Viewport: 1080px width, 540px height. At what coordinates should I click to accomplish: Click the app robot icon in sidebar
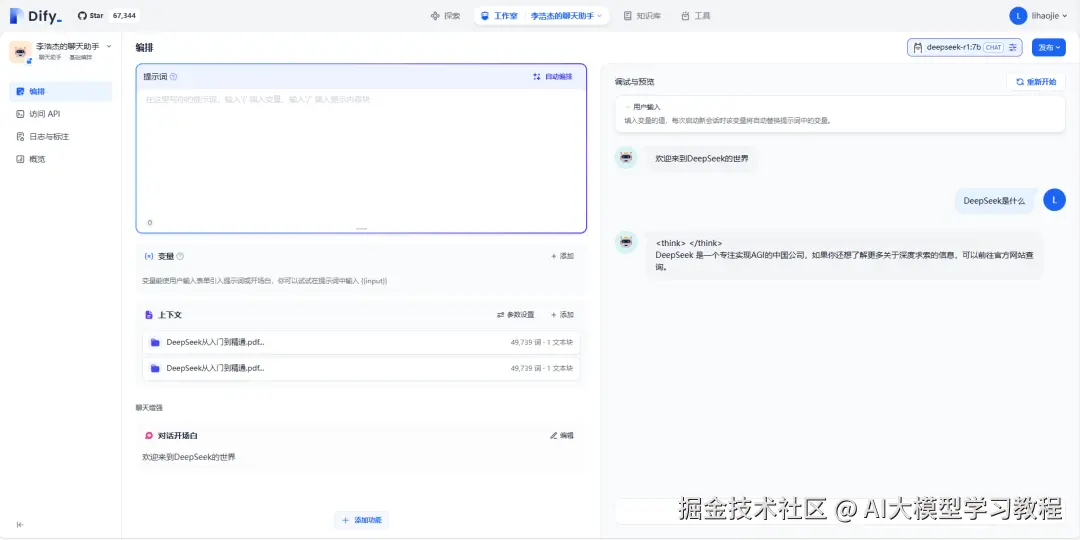tap(20, 52)
